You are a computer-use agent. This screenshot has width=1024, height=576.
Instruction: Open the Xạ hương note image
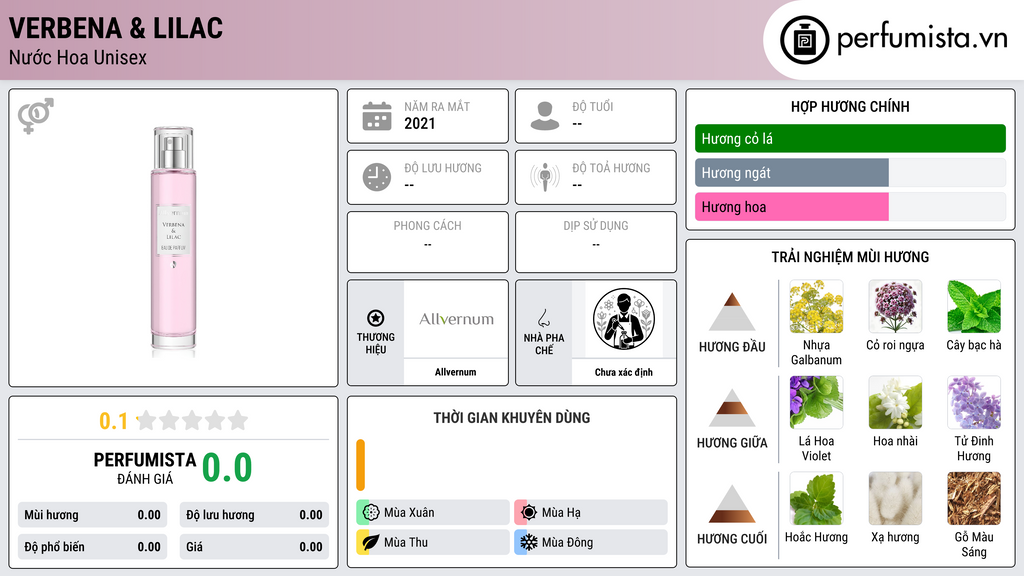[x=895, y=499]
